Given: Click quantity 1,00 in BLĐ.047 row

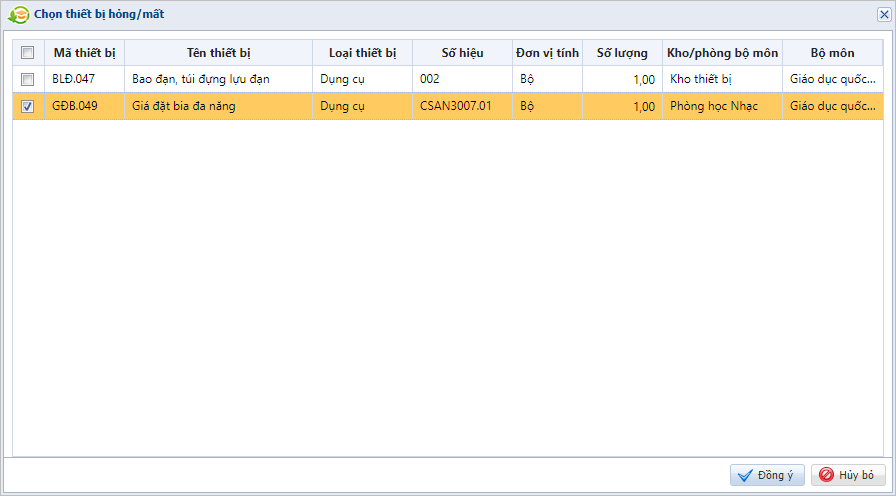Looking at the screenshot, I should 622,79.
